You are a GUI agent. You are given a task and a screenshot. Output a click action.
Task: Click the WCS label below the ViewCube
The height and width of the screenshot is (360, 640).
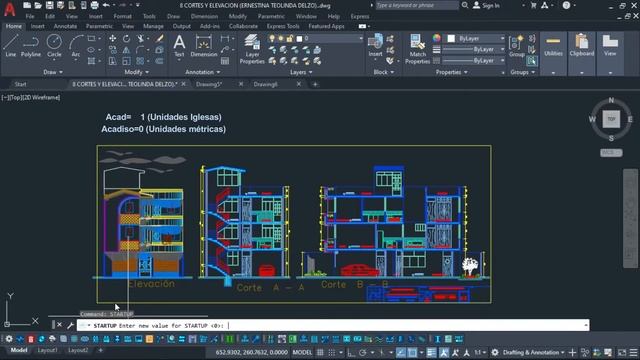coord(611,152)
